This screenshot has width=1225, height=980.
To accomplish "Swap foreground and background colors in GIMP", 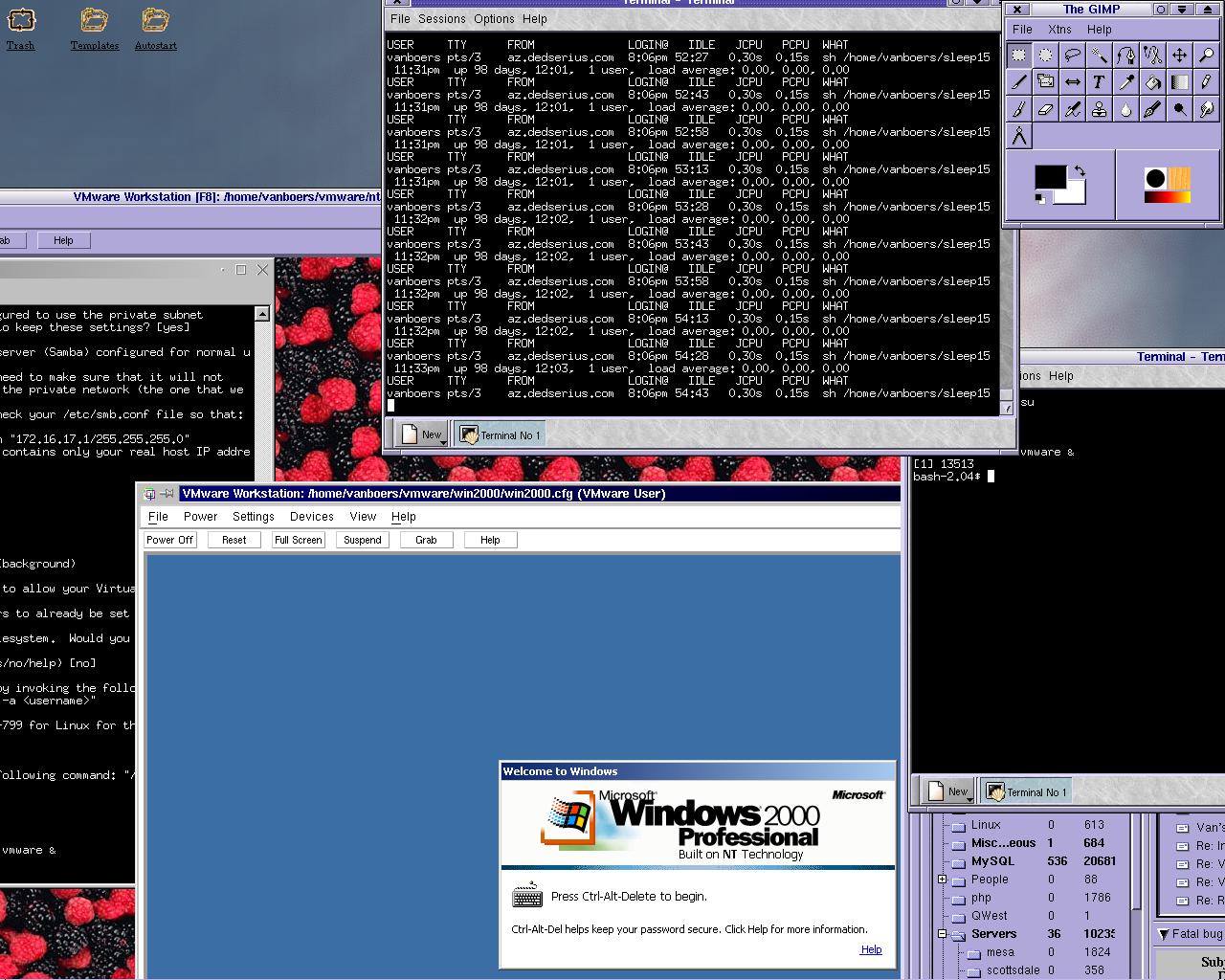I will 1080,170.
